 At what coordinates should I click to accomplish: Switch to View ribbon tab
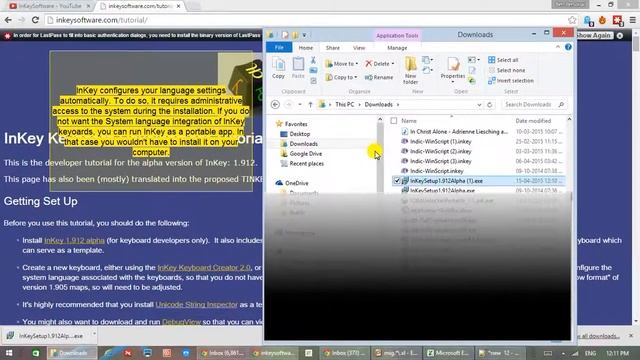(359, 48)
